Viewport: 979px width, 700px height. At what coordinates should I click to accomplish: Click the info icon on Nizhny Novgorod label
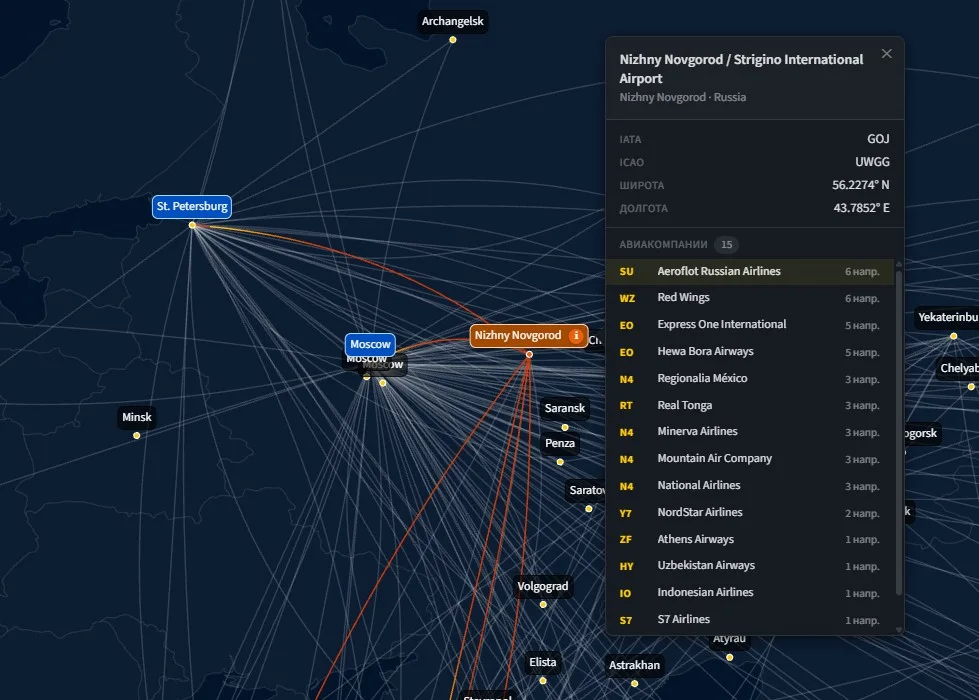[x=576, y=336]
